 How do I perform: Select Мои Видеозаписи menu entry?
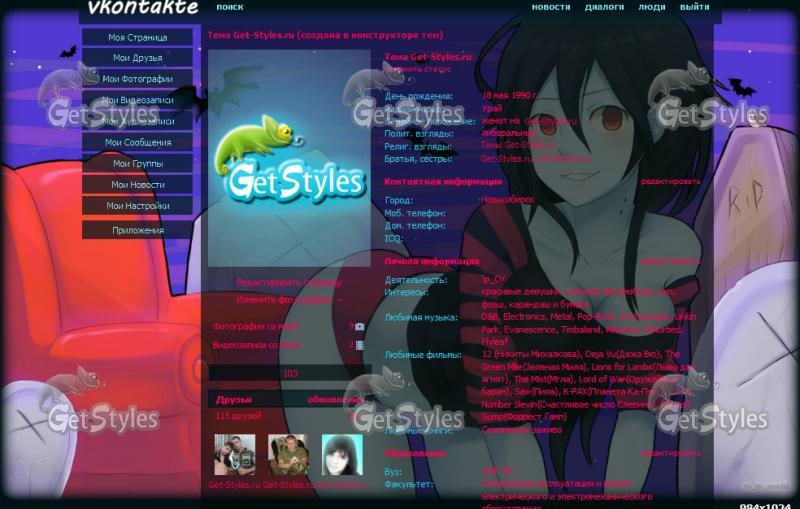(137, 100)
